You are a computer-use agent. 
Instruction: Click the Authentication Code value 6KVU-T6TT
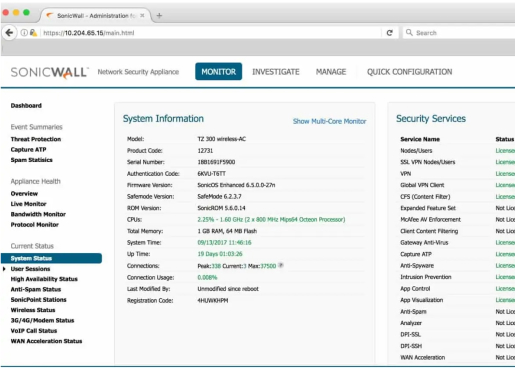211,174
